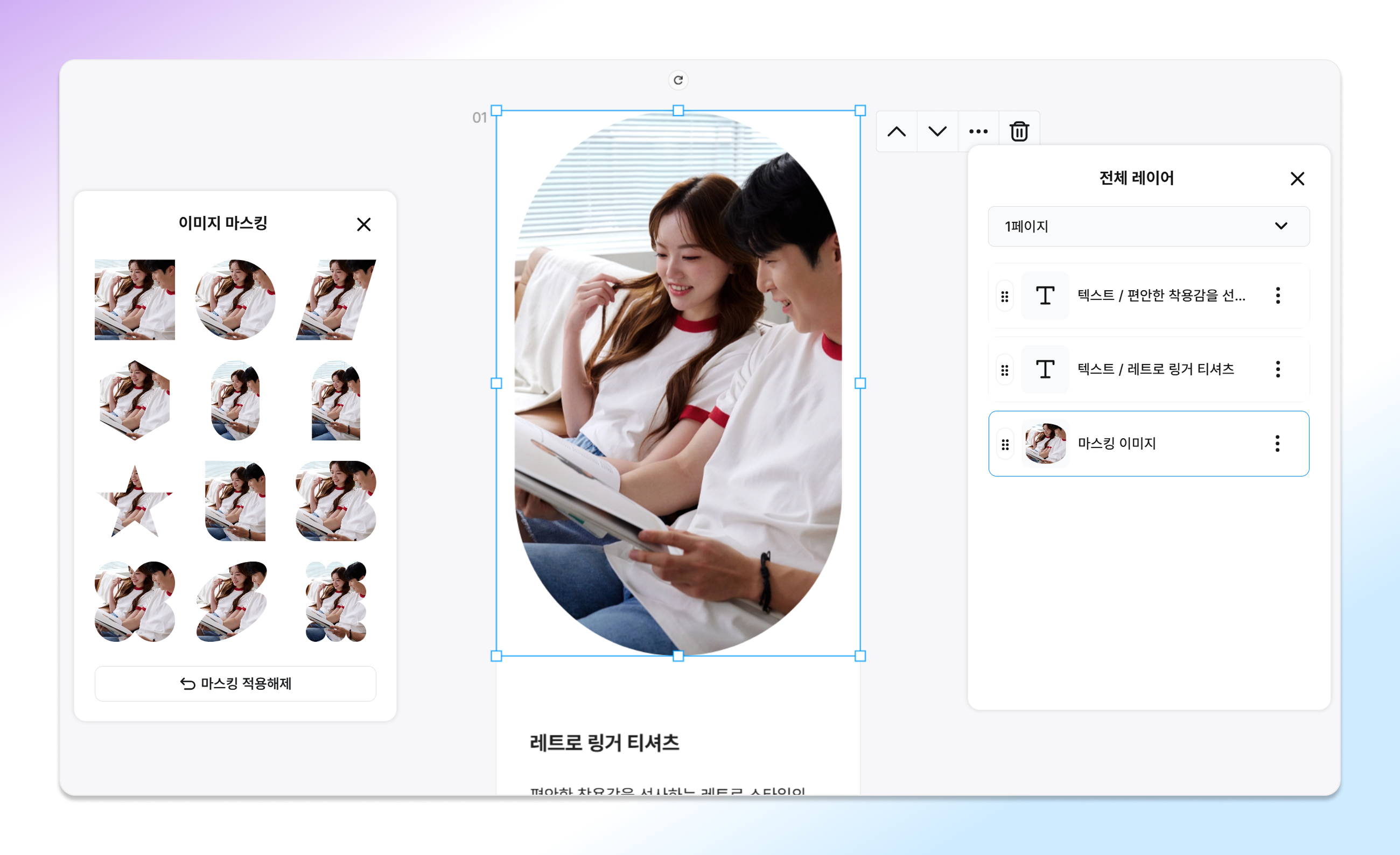Open the 1페이지 page dropdown
This screenshot has width=1400, height=855.
[x=1149, y=226]
